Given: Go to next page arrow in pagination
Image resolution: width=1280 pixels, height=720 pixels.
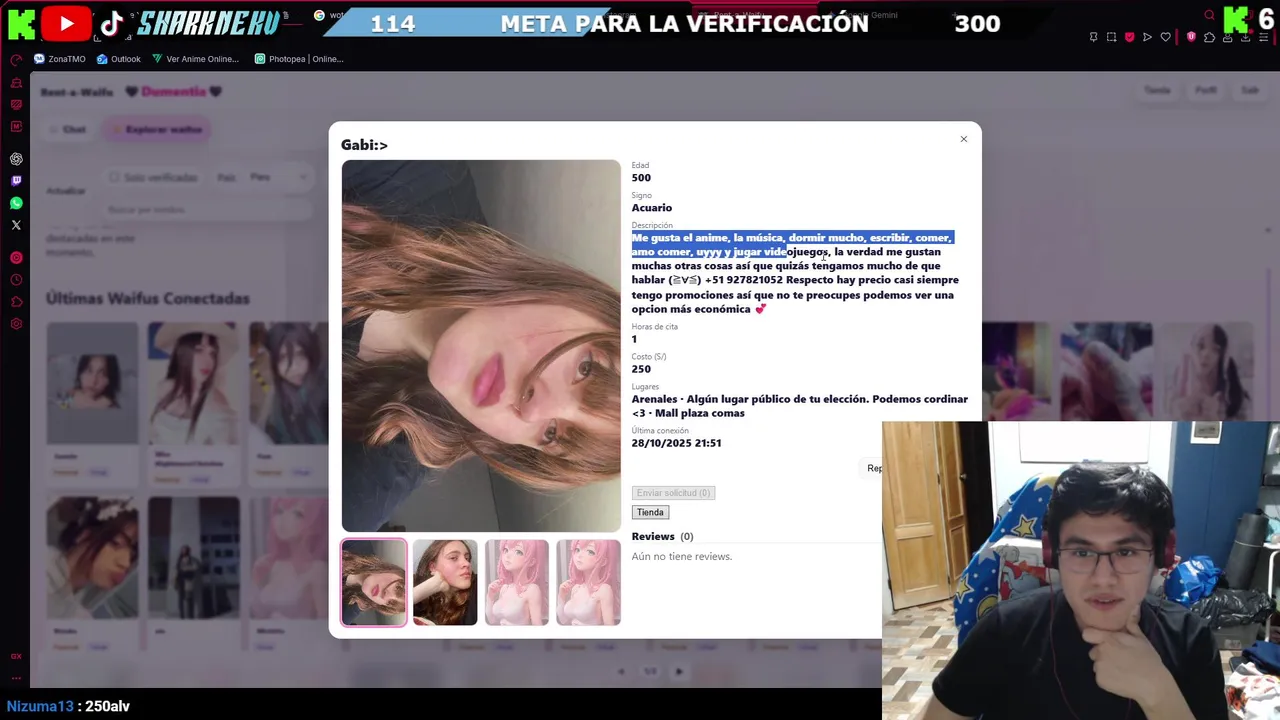Looking at the screenshot, I should pyautogui.click(x=678, y=672).
